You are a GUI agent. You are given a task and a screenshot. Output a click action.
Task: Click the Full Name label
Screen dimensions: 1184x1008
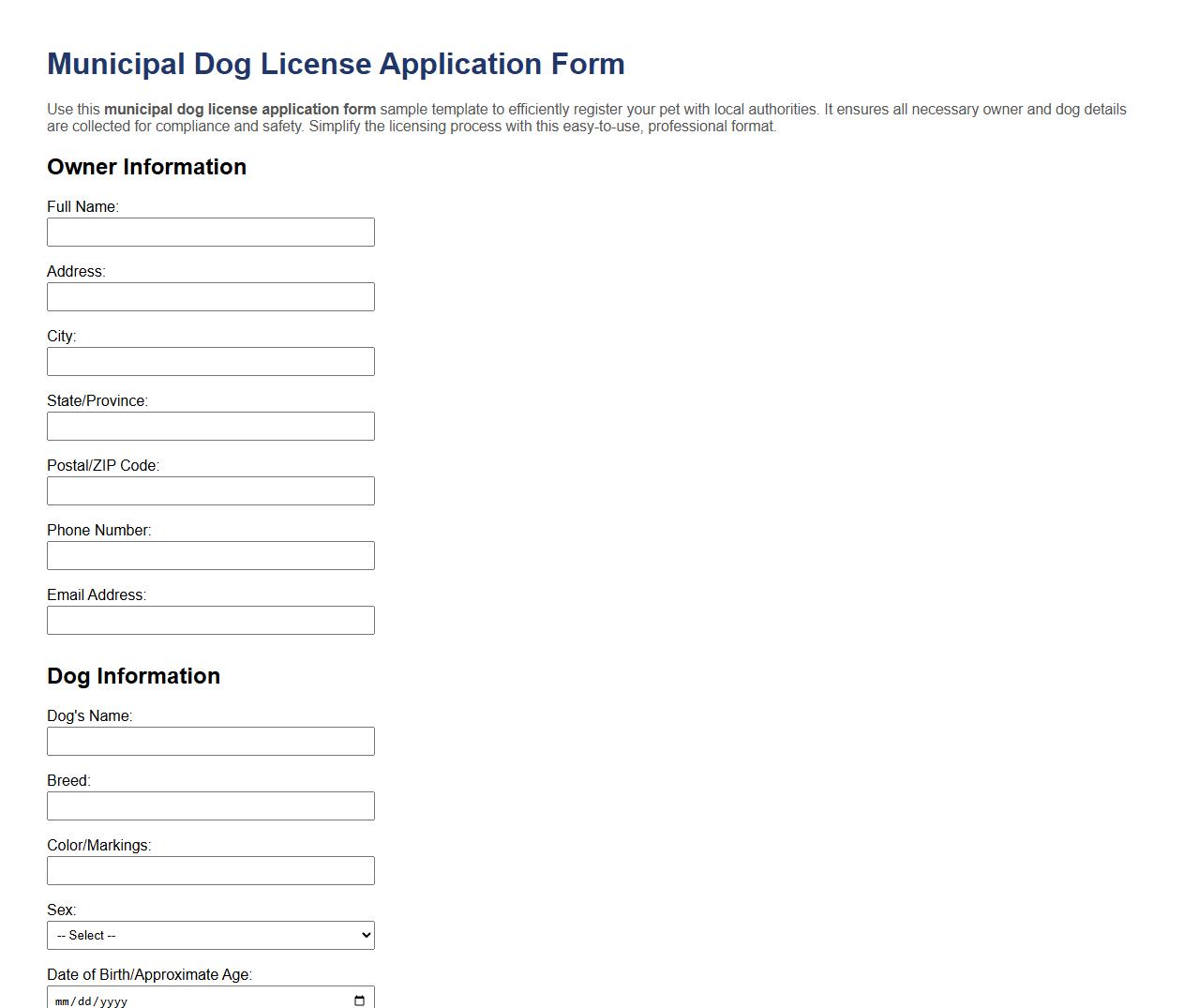(82, 206)
